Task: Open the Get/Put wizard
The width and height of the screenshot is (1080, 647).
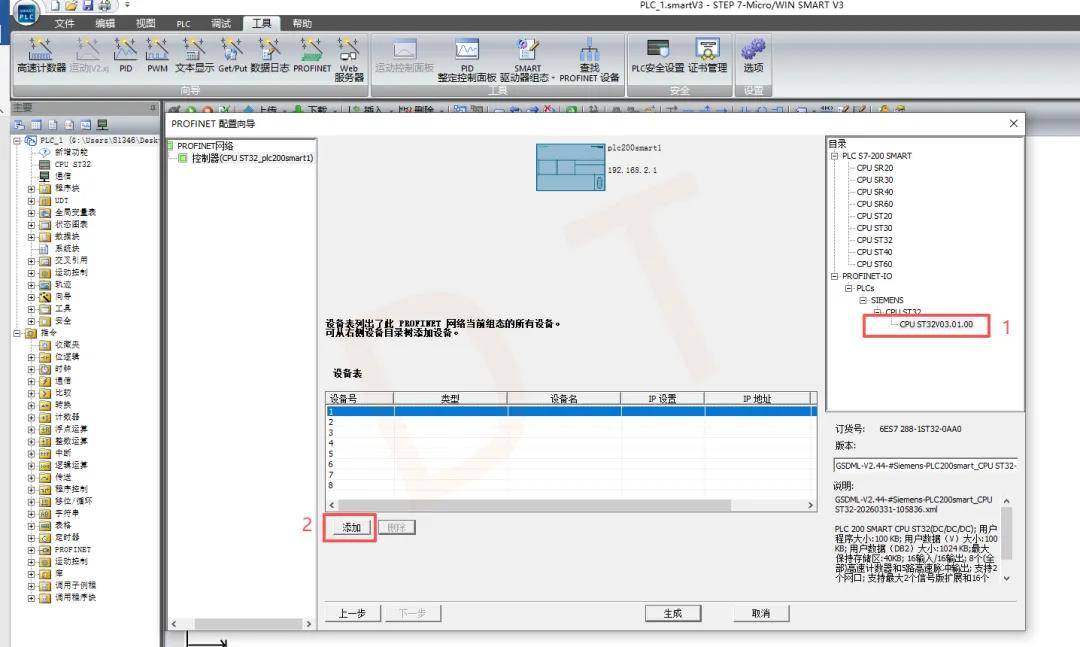Action: coord(232,55)
